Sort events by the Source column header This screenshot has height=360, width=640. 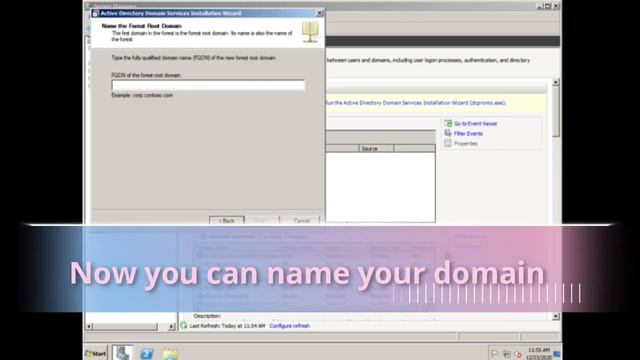tap(376, 149)
